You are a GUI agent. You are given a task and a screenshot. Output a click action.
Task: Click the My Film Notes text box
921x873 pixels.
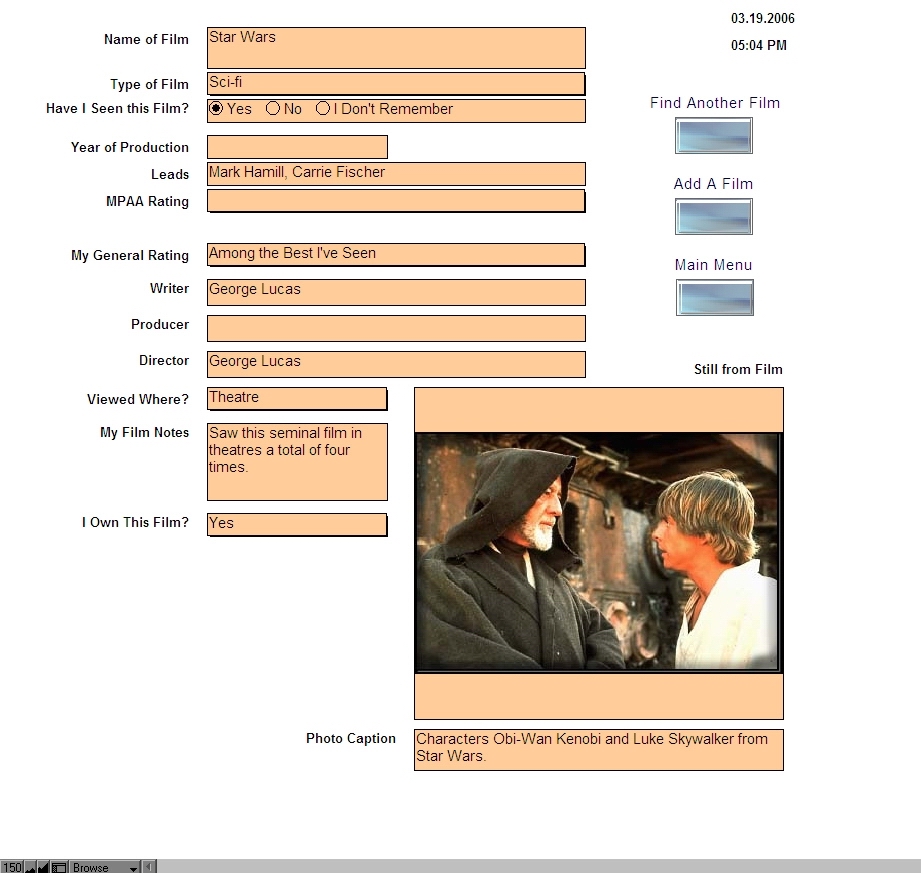297,462
